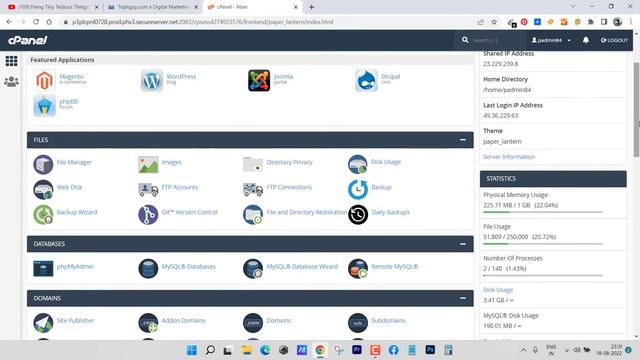
Task: Open Premiere Pro from the taskbar
Action: coord(357,350)
